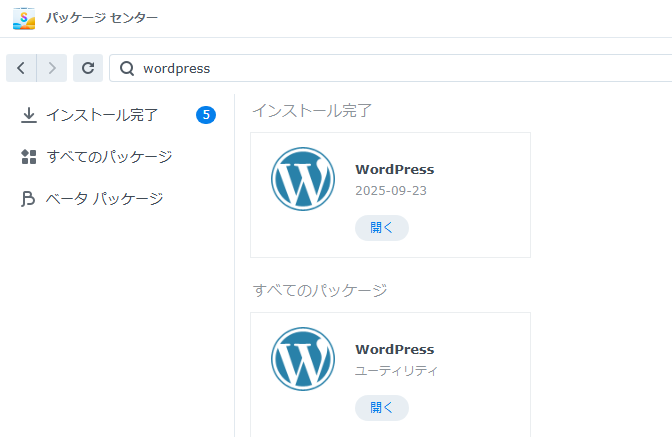The image size is (672, 437).
Task: Click the beta icon beside ベータ パッケージ
Action: [x=28, y=199]
